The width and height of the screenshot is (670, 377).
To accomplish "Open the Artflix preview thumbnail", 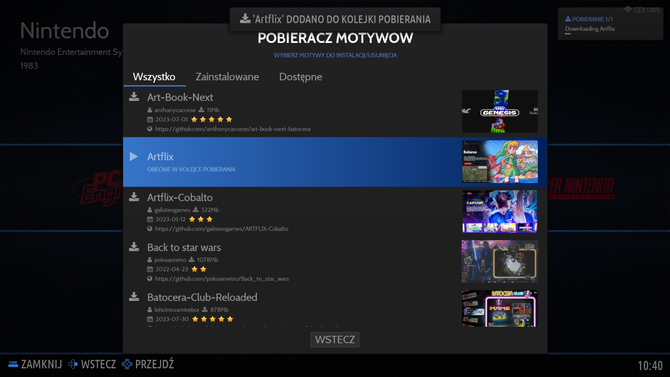I will pyautogui.click(x=500, y=162).
